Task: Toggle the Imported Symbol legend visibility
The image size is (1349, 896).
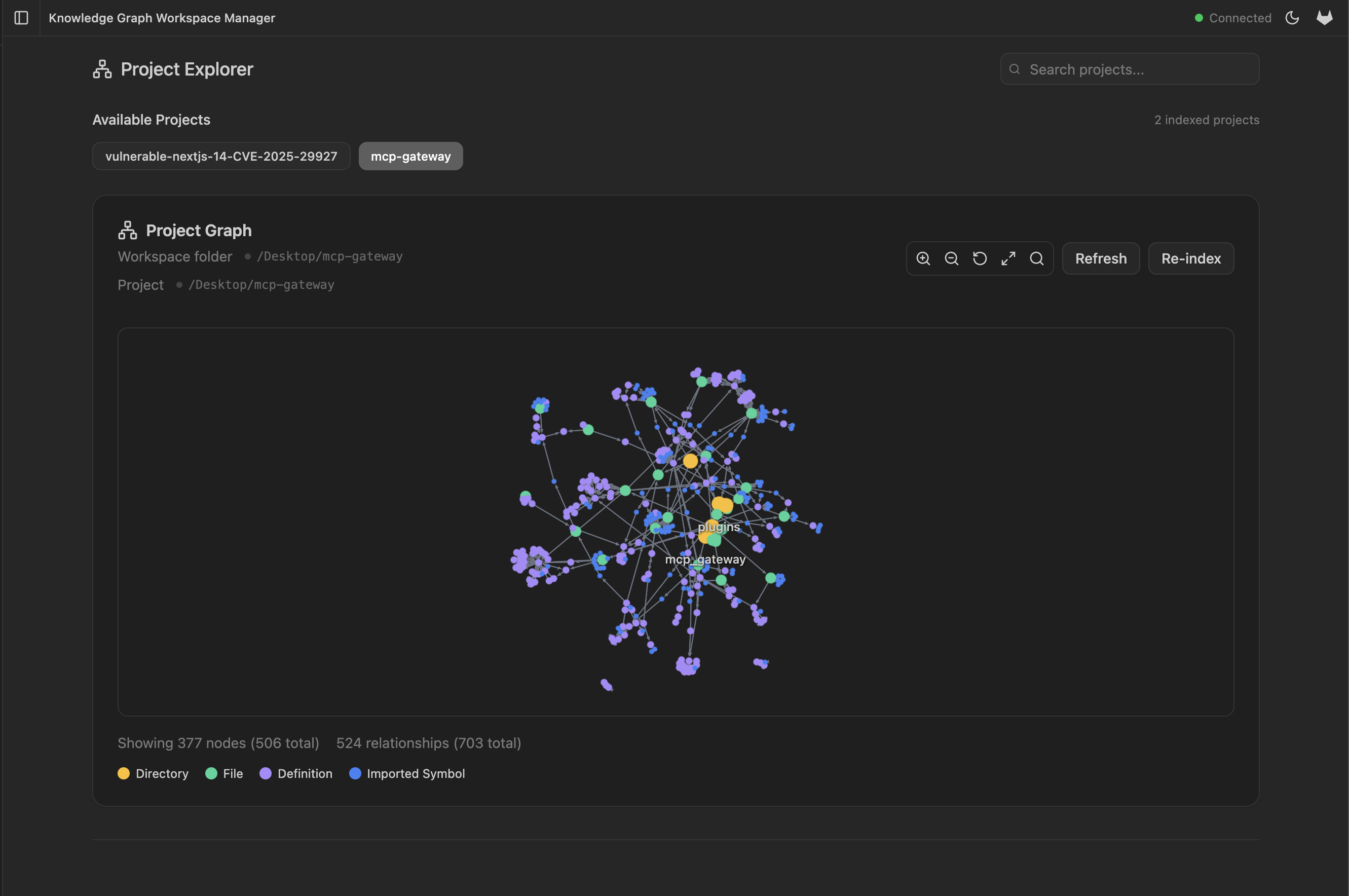Action: pos(355,774)
